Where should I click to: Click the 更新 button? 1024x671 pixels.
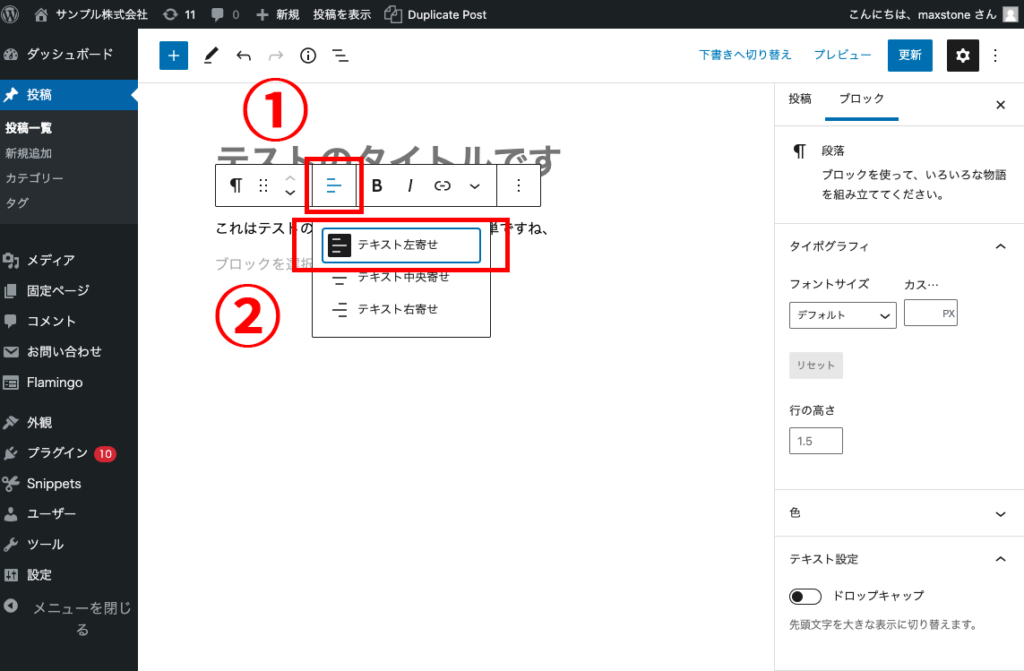point(909,55)
